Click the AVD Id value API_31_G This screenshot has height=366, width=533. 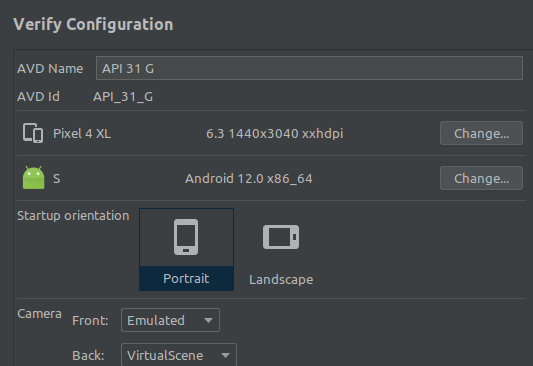click(x=123, y=97)
